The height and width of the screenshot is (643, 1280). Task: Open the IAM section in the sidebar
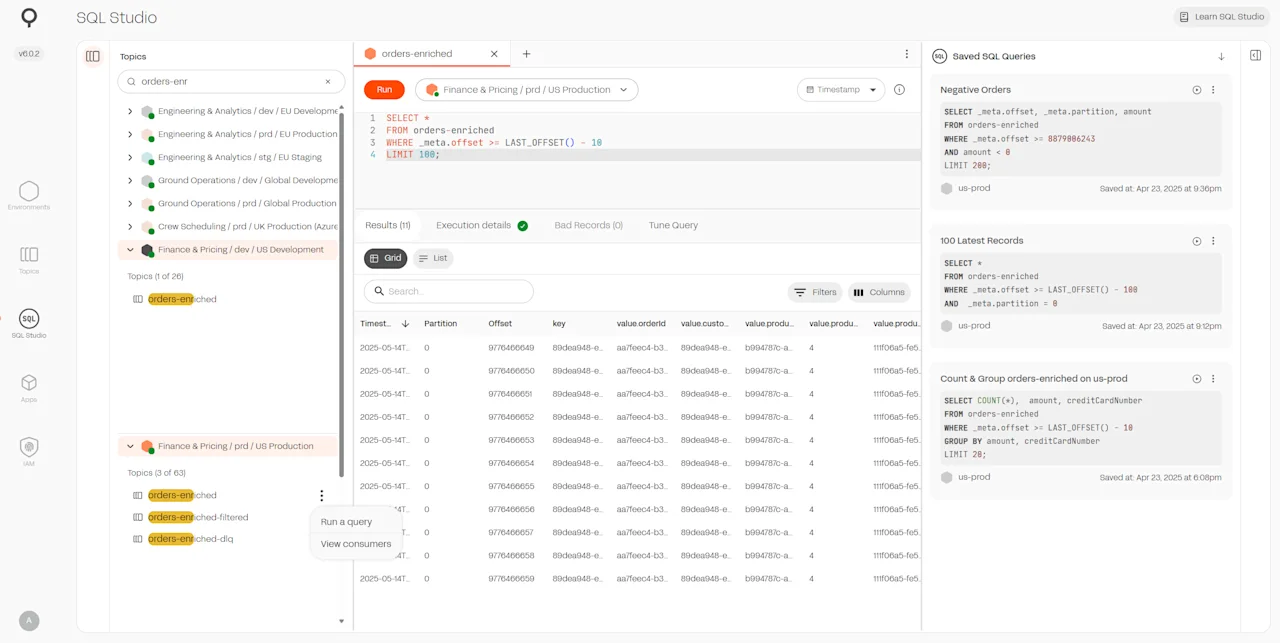pos(29,450)
